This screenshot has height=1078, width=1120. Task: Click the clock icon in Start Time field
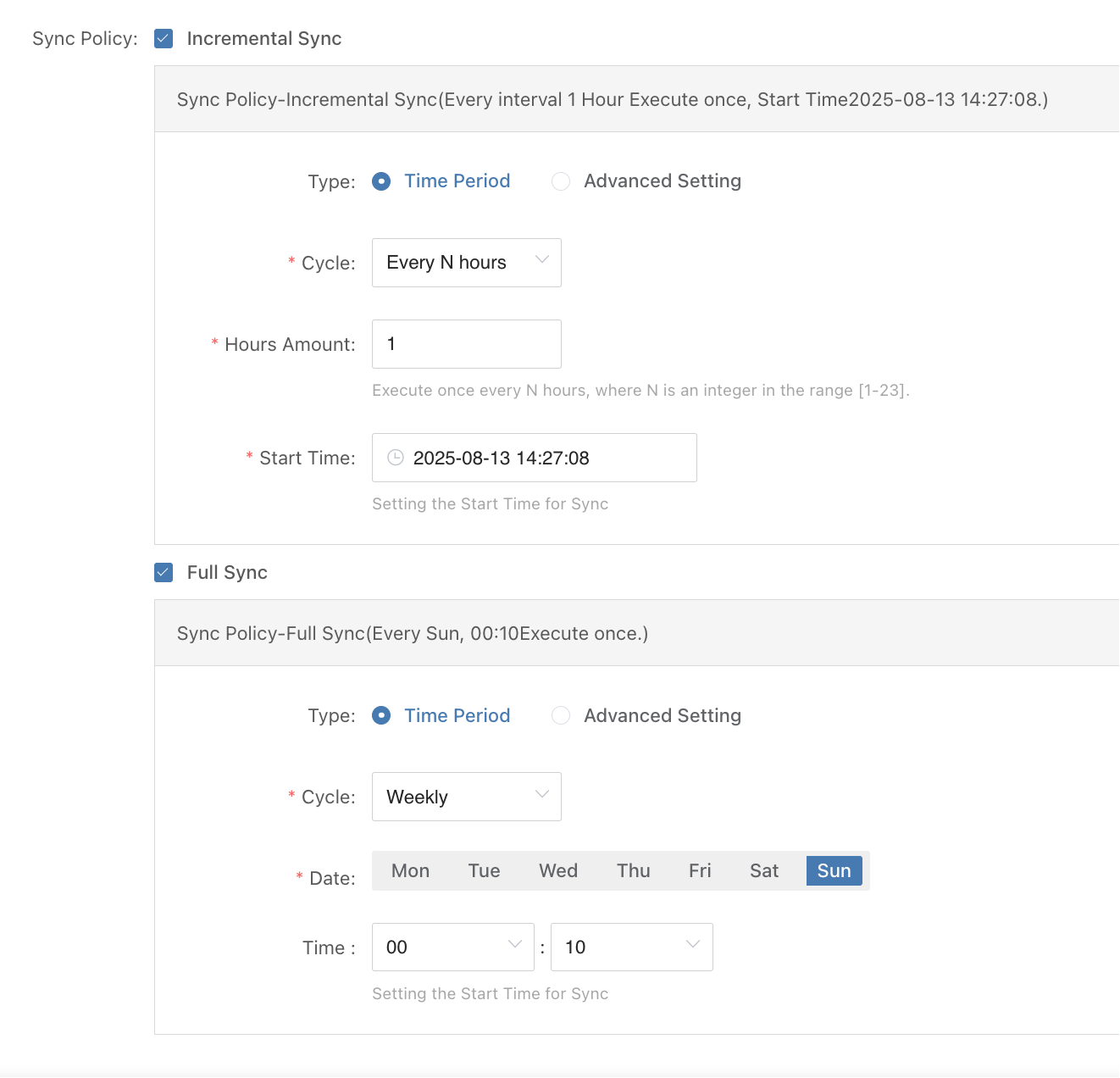click(x=395, y=458)
